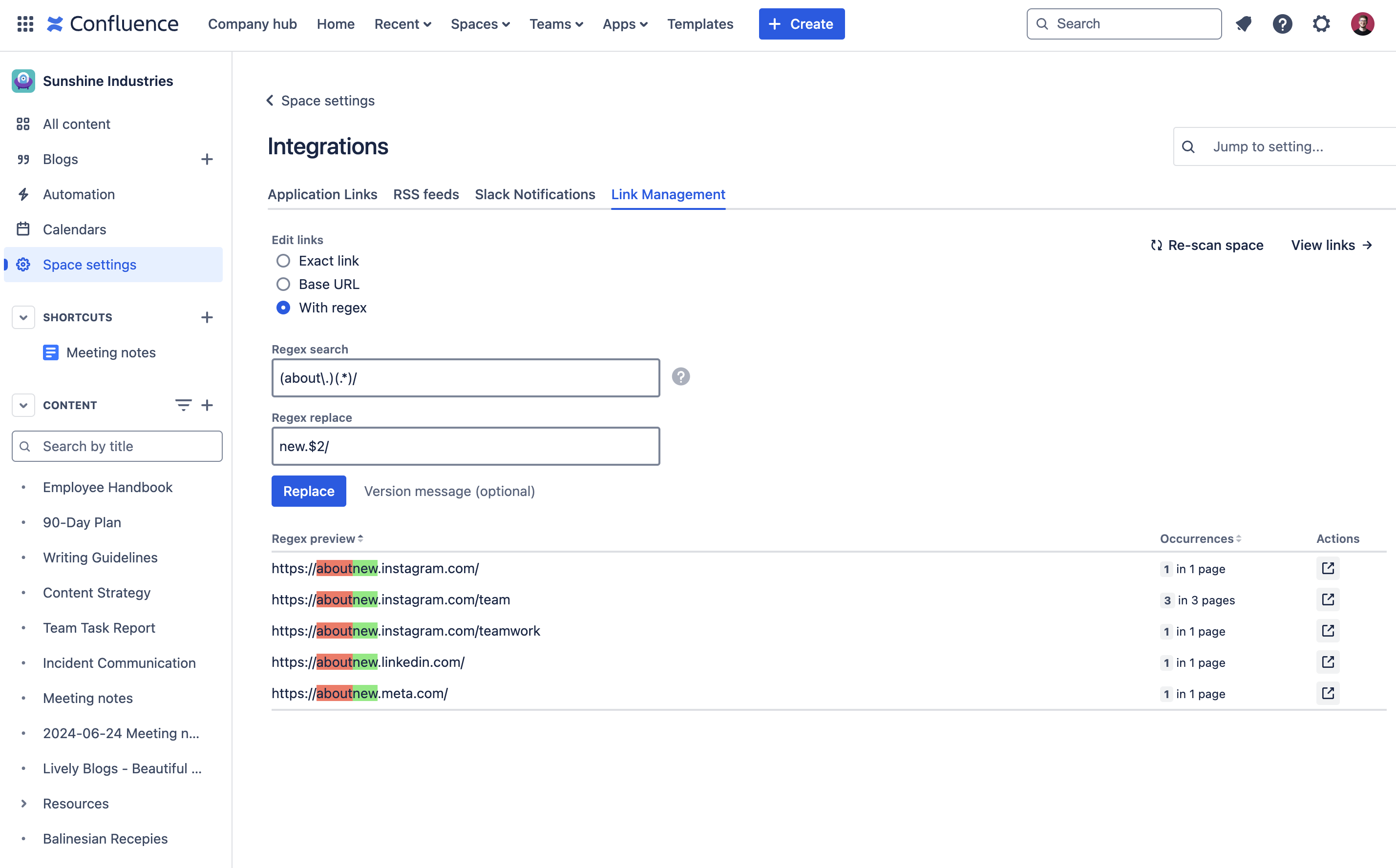Click the Re-scan space refresh icon
The width and height of the screenshot is (1396, 868).
(1156, 244)
